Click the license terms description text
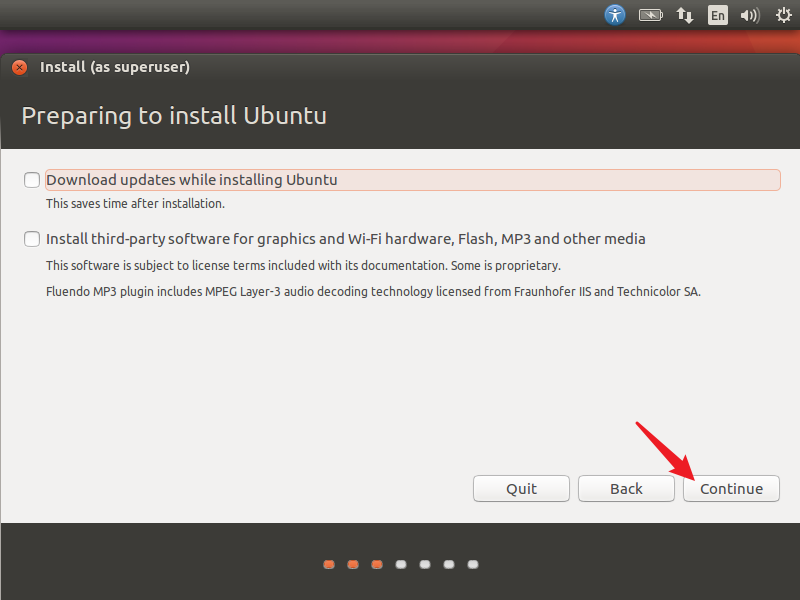This screenshot has height=600, width=800. tap(303, 265)
